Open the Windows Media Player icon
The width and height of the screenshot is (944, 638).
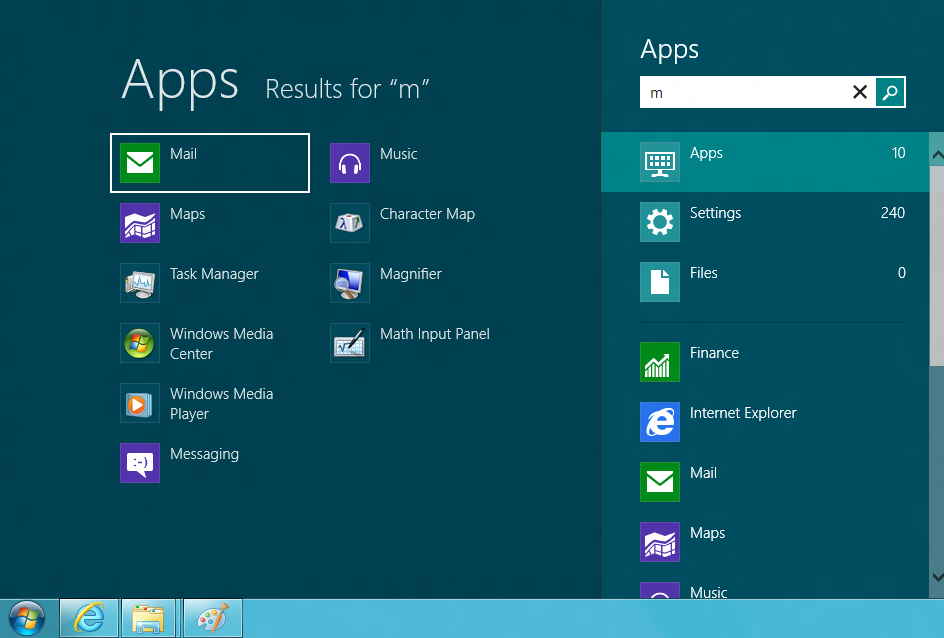click(140, 403)
